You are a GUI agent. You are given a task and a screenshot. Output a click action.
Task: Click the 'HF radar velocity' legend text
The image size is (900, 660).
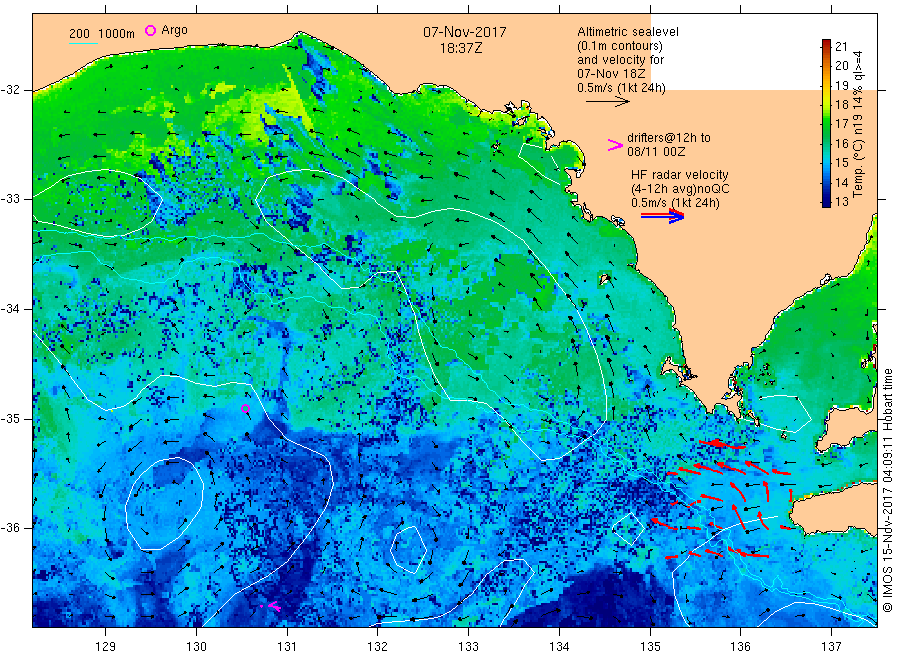click(680, 175)
